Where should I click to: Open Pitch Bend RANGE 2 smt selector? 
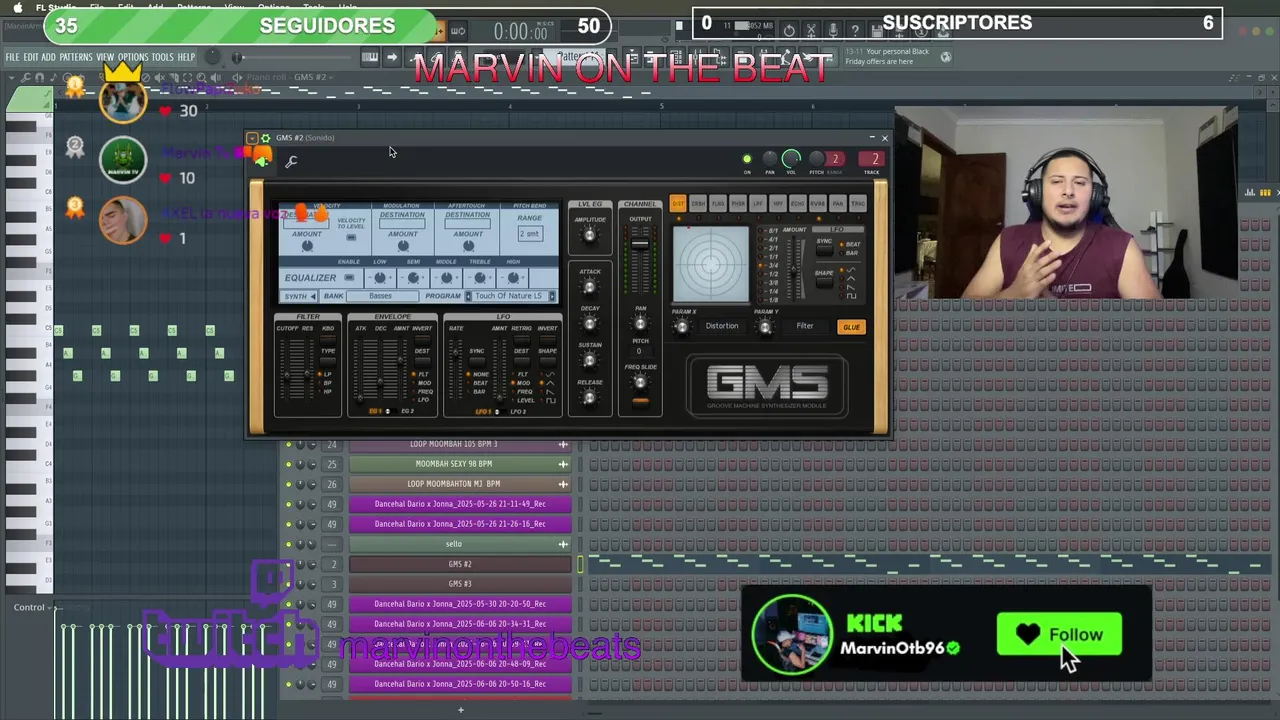click(x=530, y=233)
